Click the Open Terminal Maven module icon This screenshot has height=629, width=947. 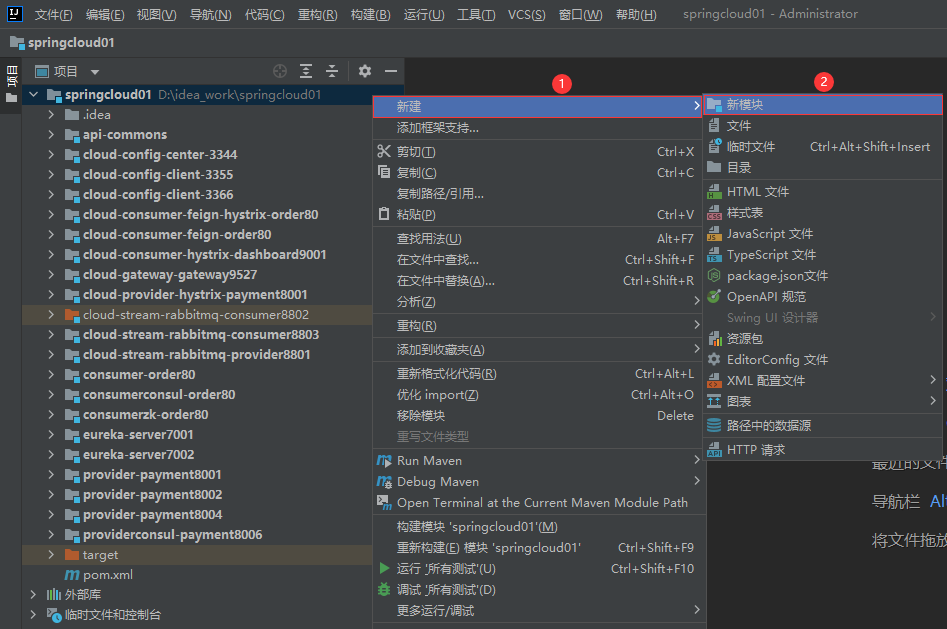(384, 503)
